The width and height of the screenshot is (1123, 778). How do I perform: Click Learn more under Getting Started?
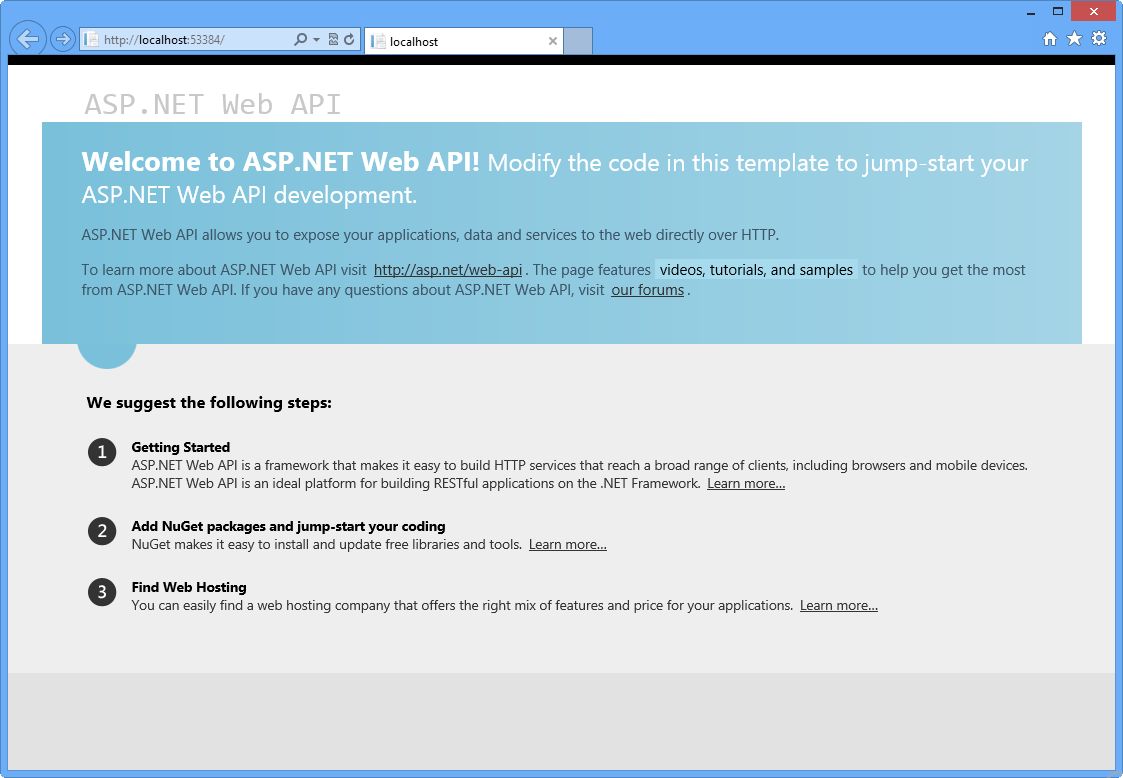[x=746, y=483]
